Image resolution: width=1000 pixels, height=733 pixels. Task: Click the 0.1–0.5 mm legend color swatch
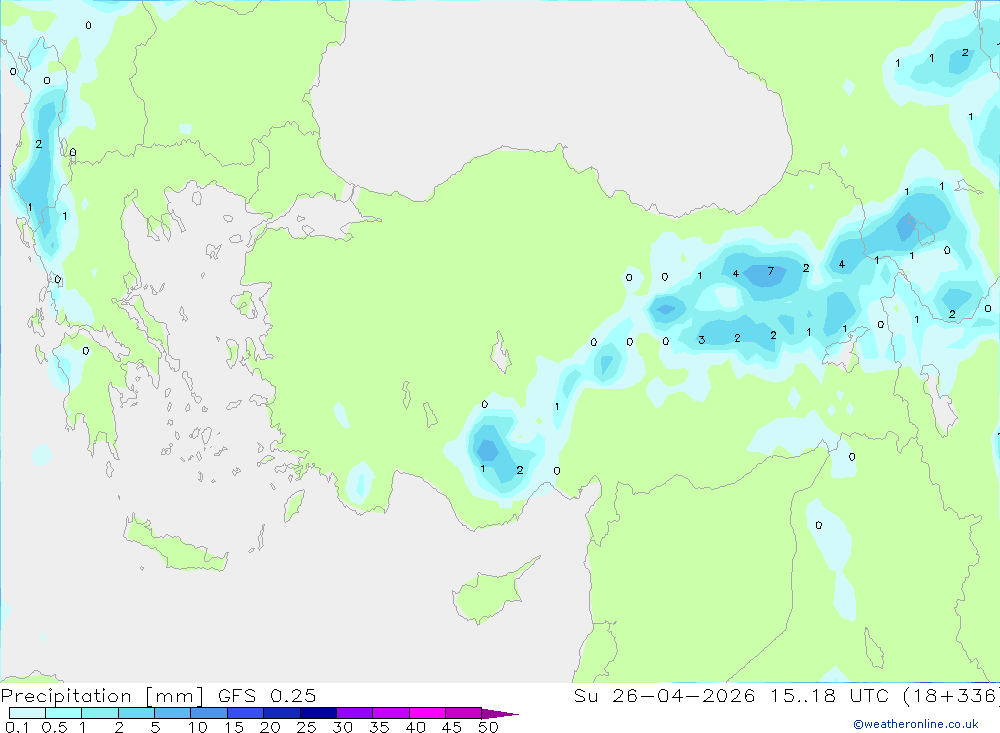pyautogui.click(x=27, y=713)
